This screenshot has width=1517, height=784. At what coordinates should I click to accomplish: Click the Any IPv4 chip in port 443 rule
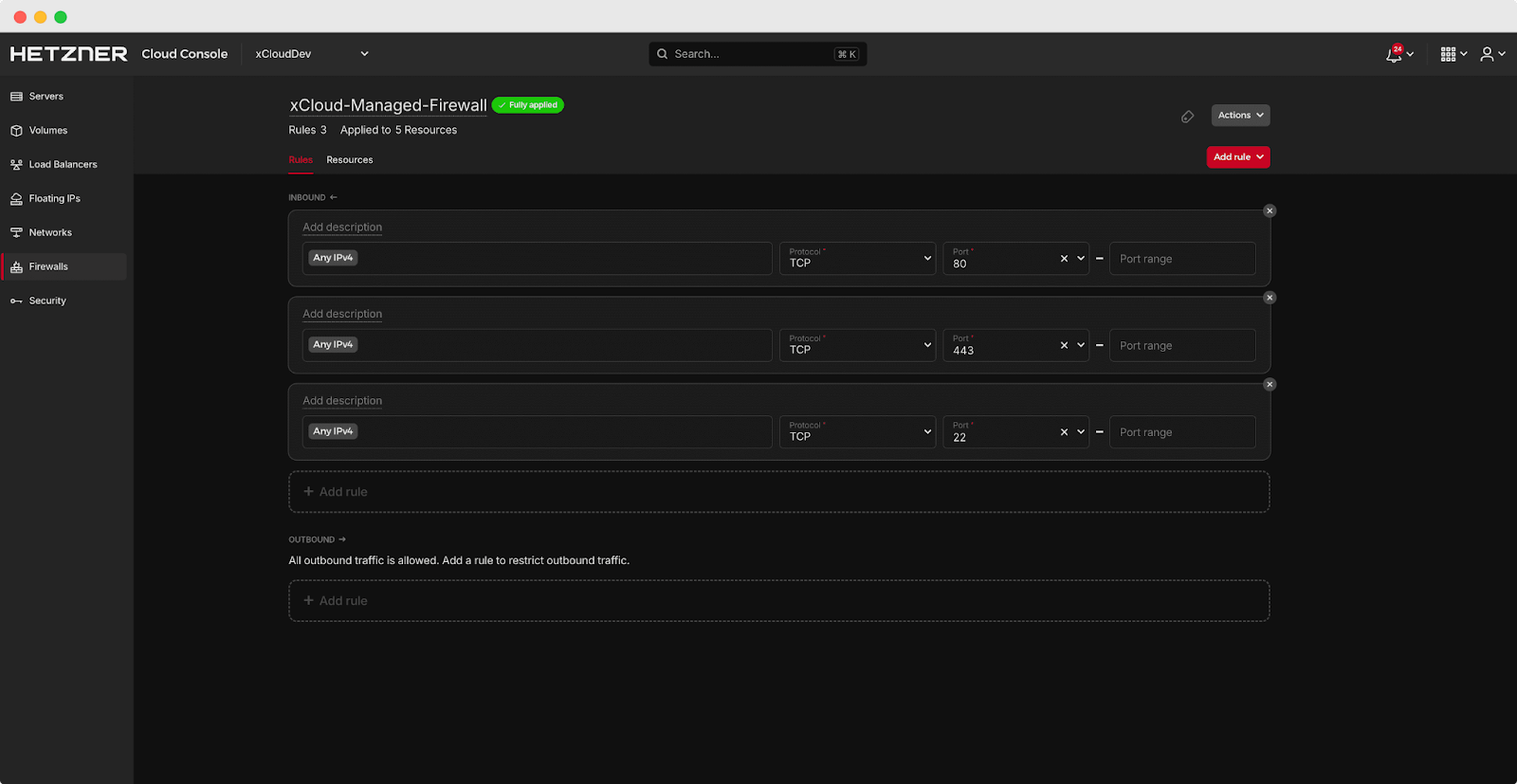tap(333, 344)
